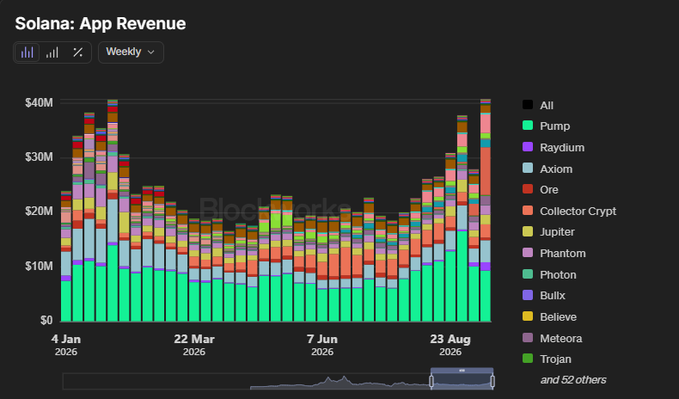The image size is (679, 399).
Task: Toggle percentage view icon
Action: (78, 52)
